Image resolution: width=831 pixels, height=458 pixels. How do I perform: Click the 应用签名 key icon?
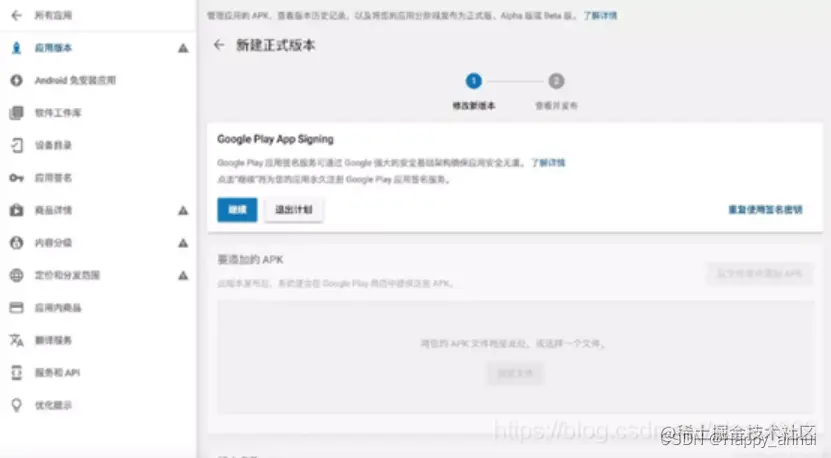pyautogui.click(x=16, y=178)
